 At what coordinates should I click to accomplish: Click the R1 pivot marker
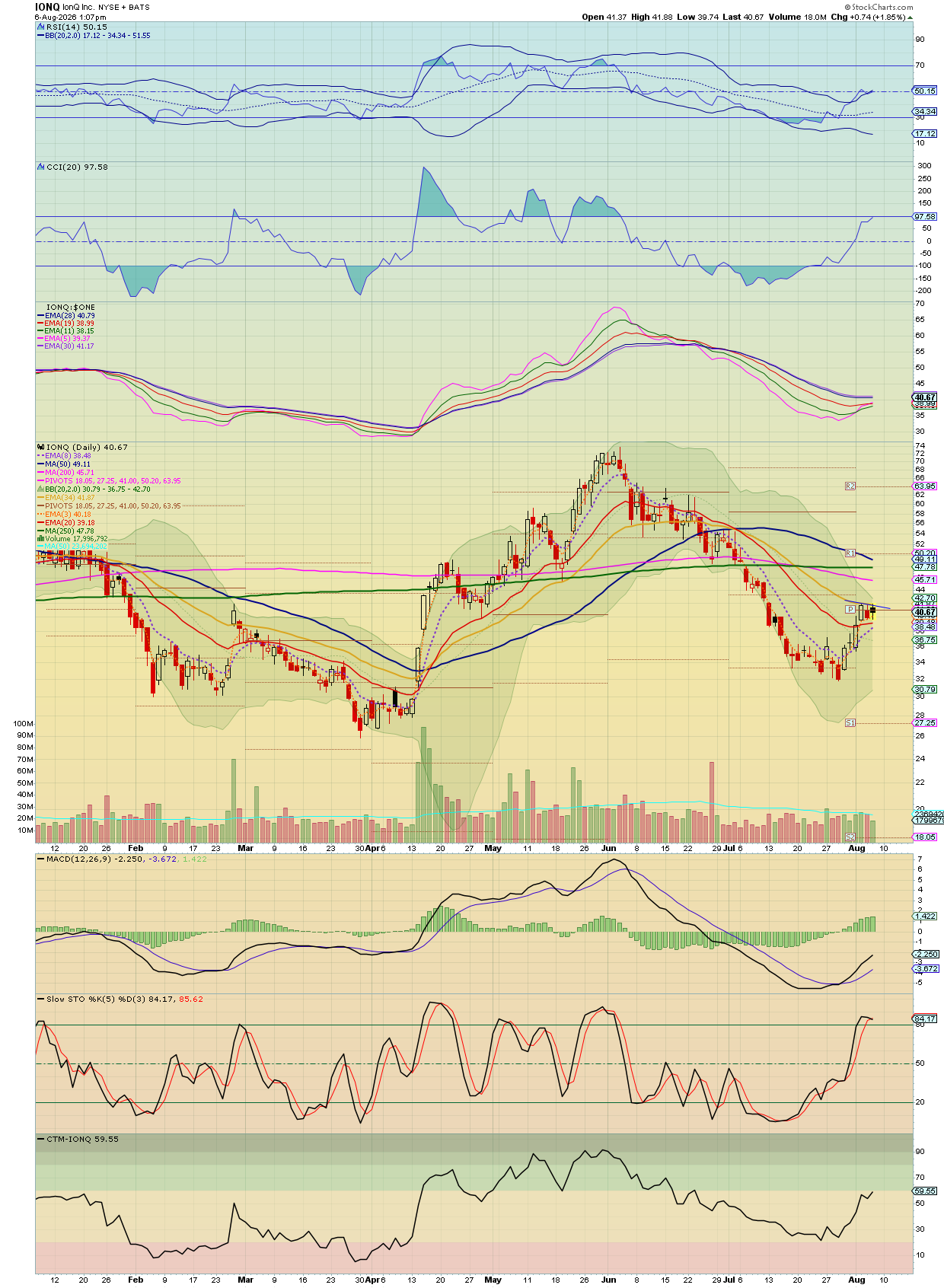[x=850, y=553]
